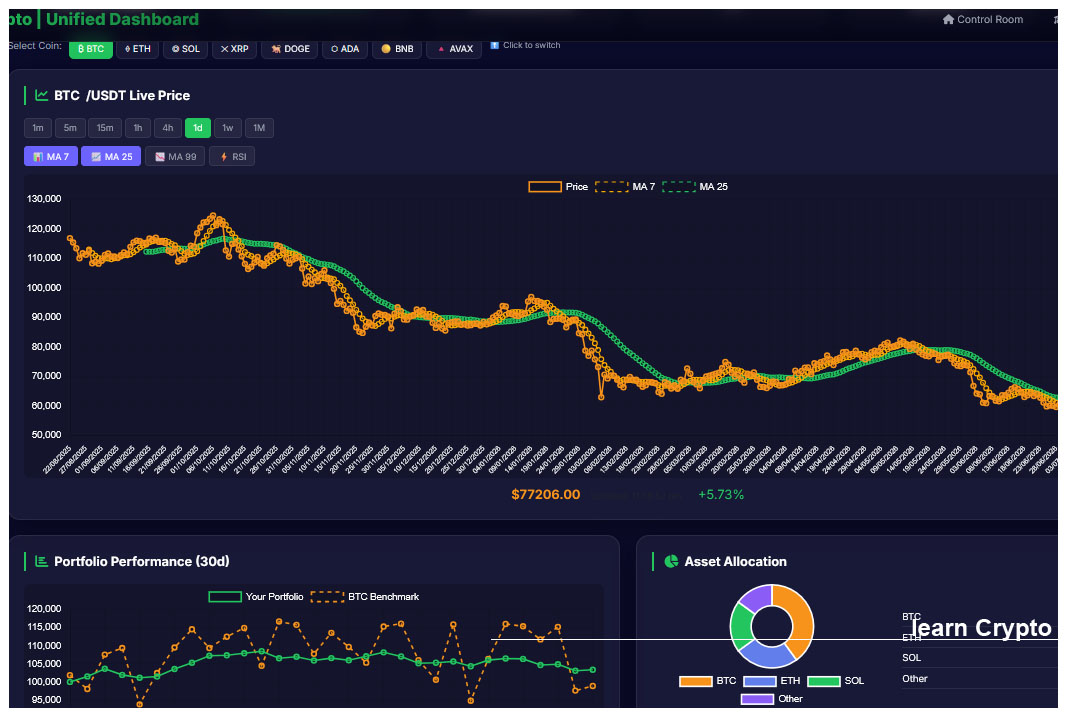
Task: Pick the ADA coin button
Action: (344, 49)
